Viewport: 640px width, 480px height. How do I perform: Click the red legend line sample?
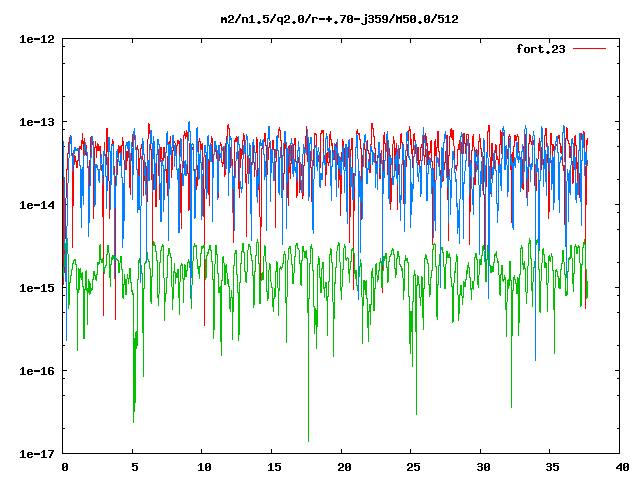tap(589, 49)
